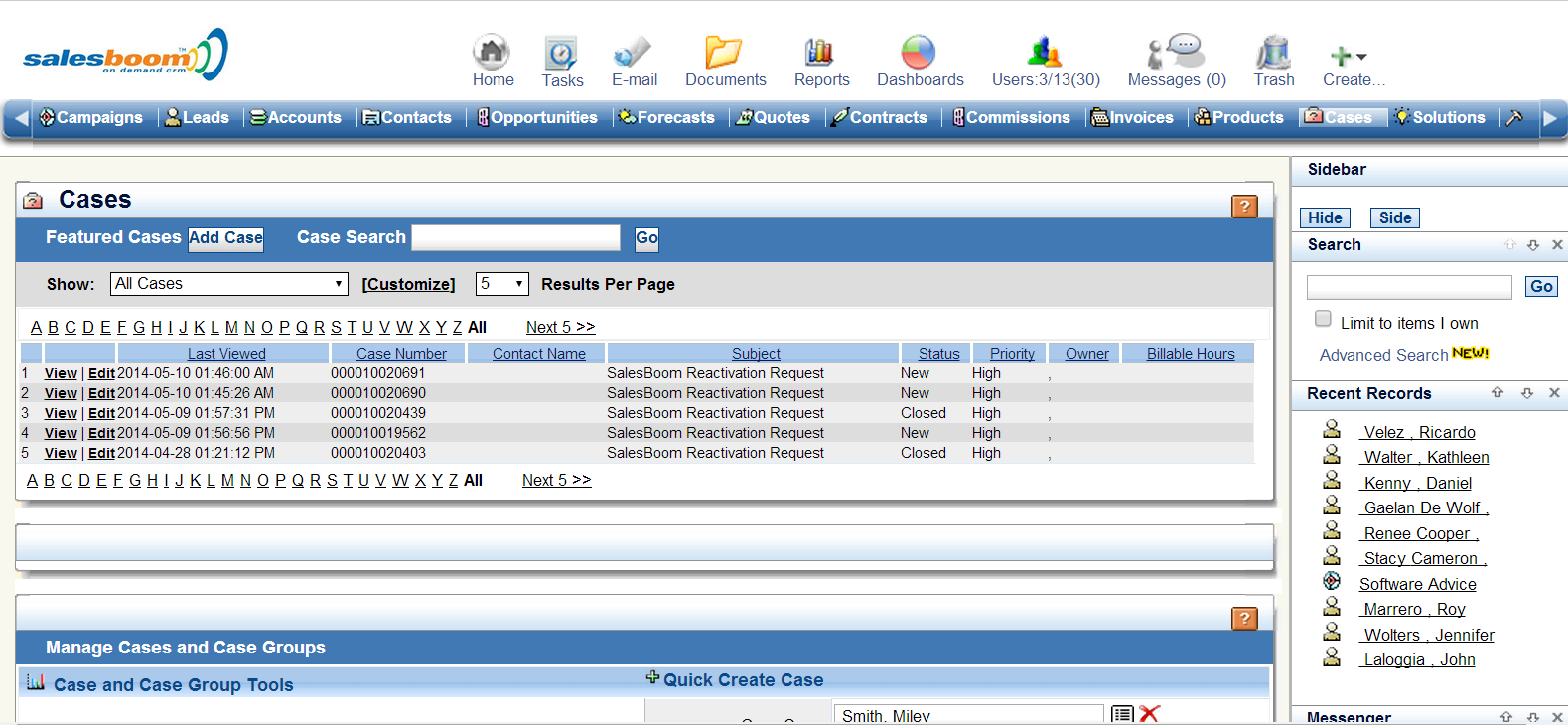This screenshot has width=1568, height=725.
Task: Switch to the Contacts tab
Action: pyautogui.click(x=407, y=117)
